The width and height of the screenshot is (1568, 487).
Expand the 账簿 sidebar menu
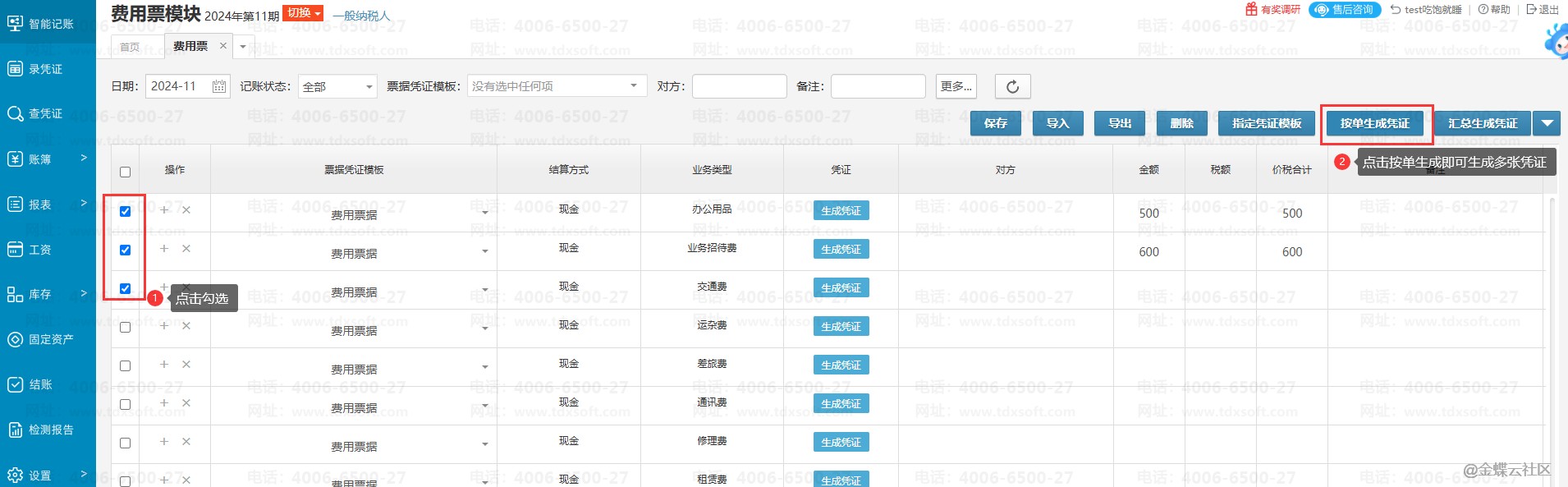point(48,159)
